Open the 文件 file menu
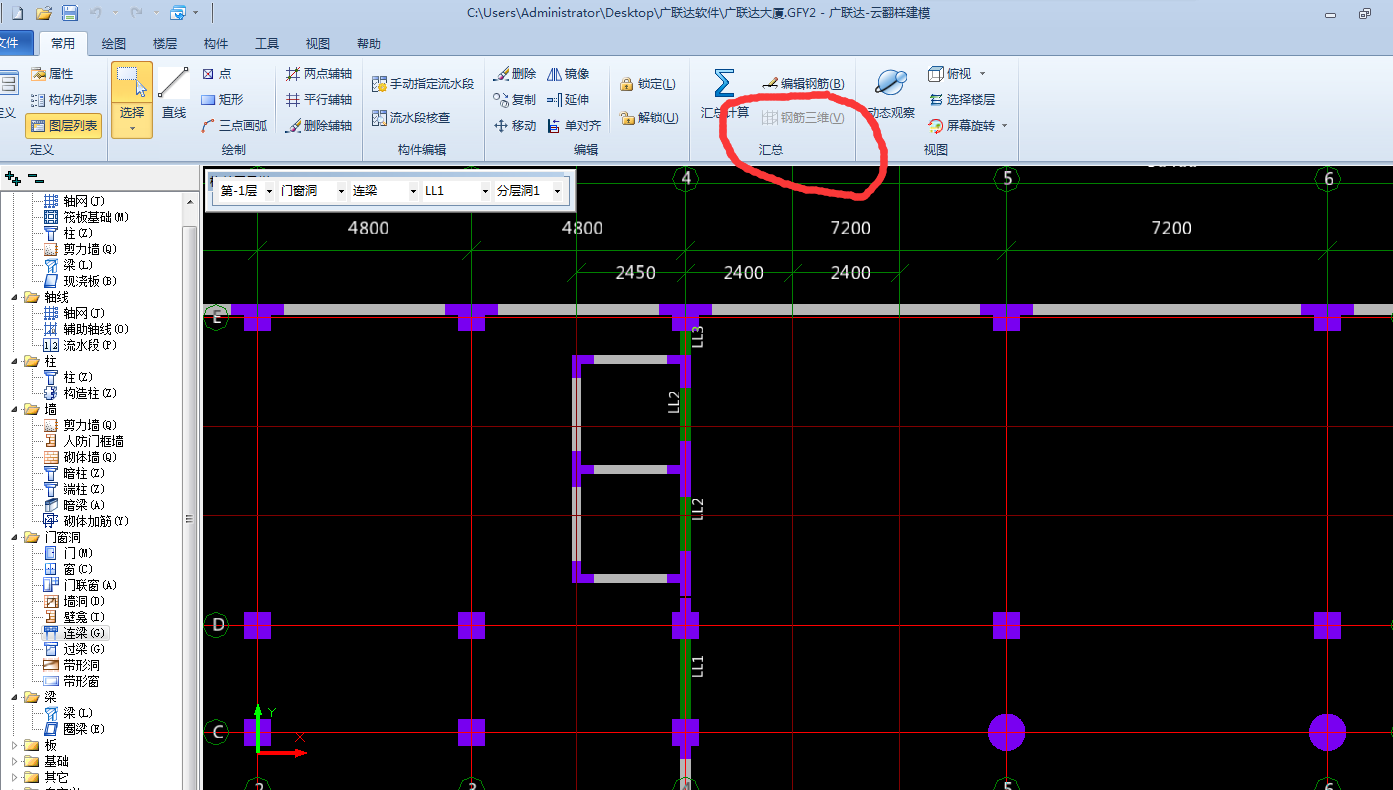1393x790 pixels. (x=14, y=43)
